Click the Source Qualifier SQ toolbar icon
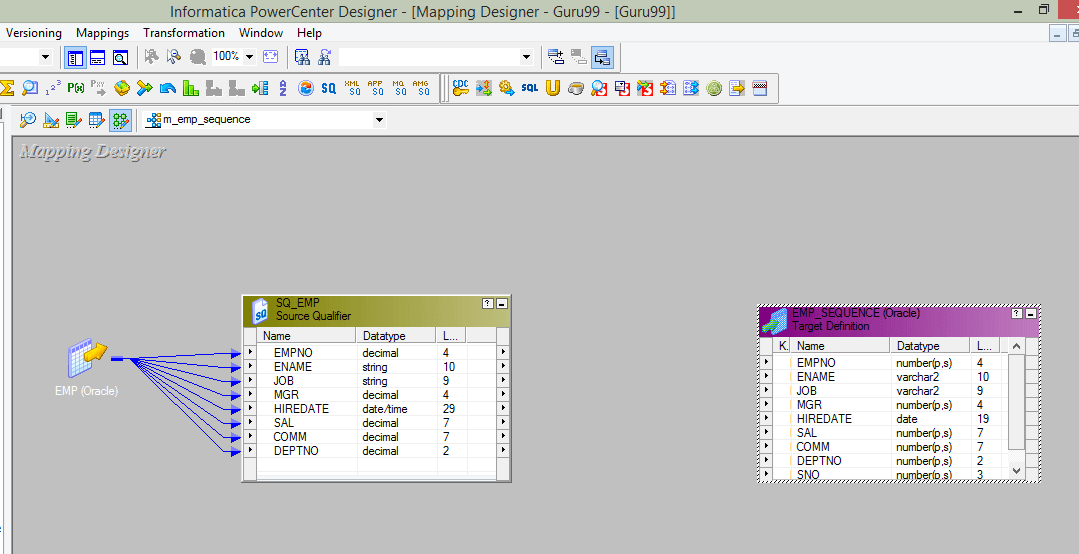 (328, 88)
